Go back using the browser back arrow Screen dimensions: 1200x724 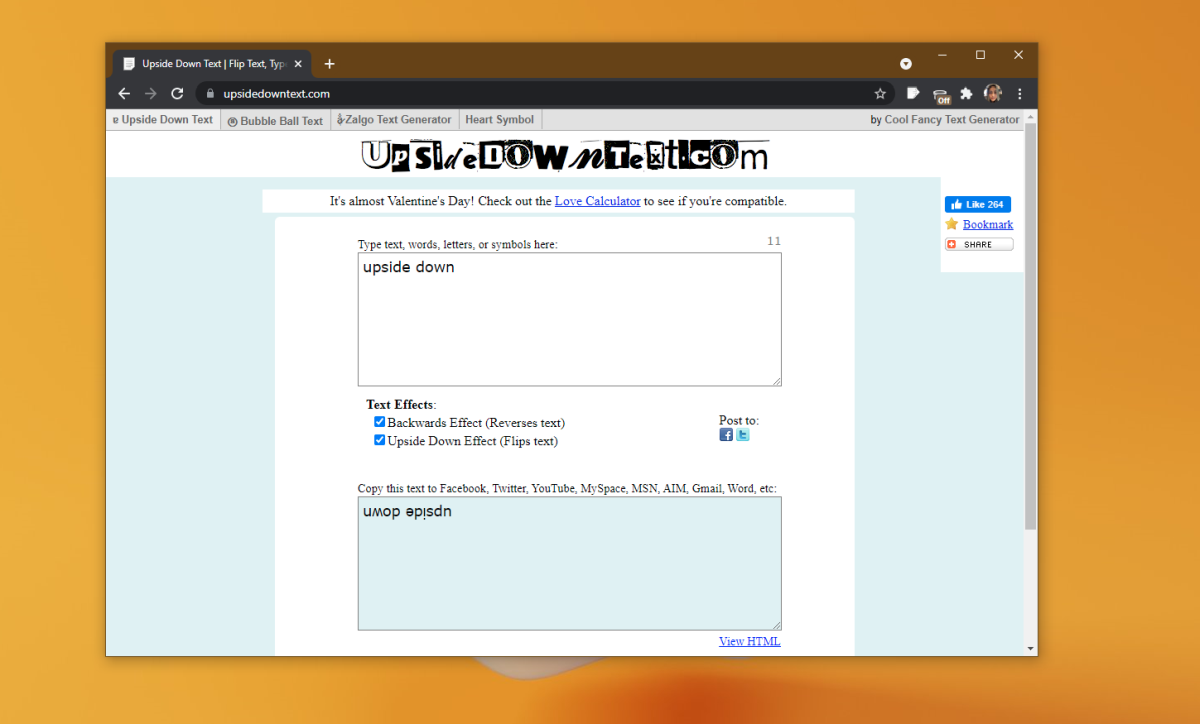pos(124,94)
